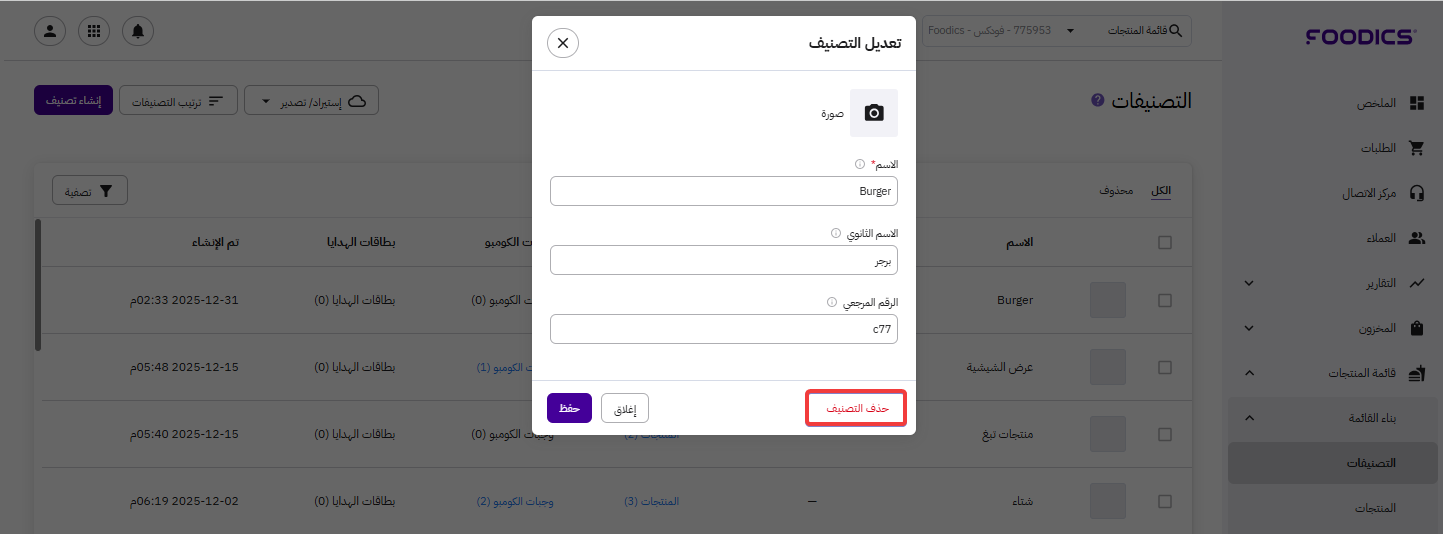This screenshot has width=1443, height=534.
Task: Open the Foodics branch selector dropdown
Action: tap(1000, 31)
